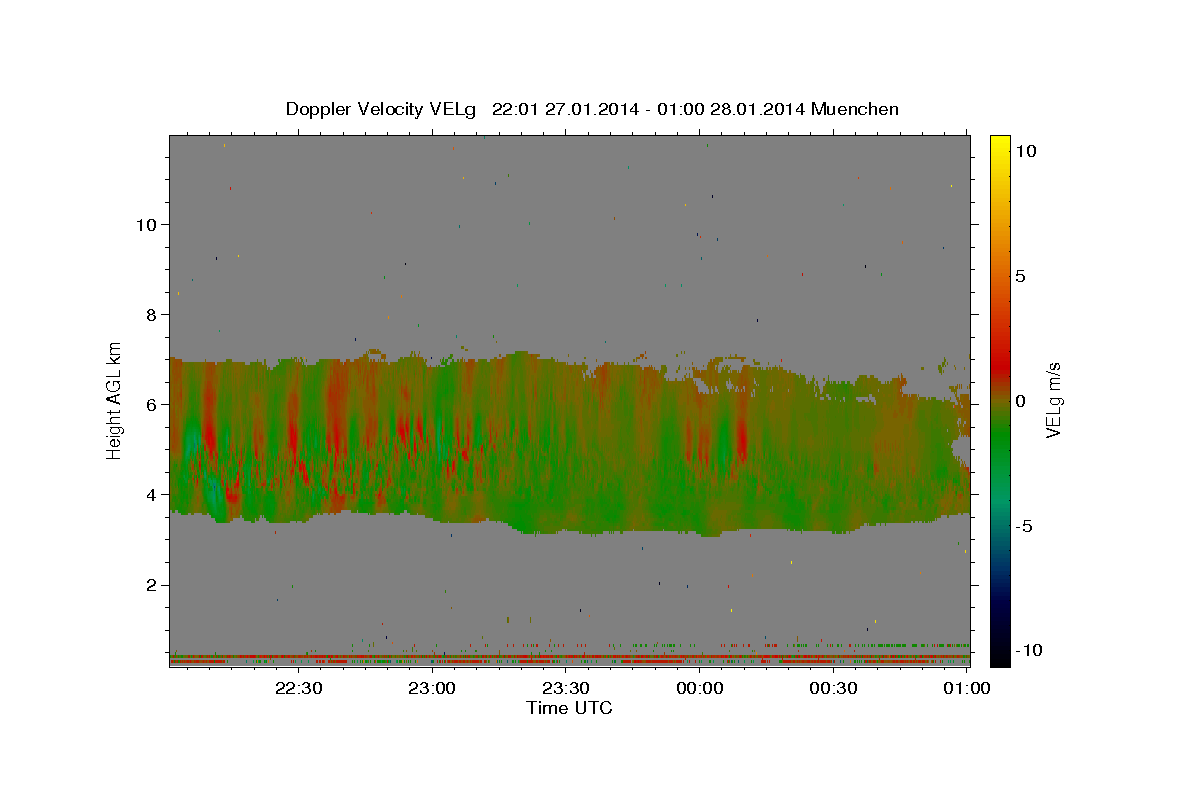Click the height tick label 8

click(151, 314)
